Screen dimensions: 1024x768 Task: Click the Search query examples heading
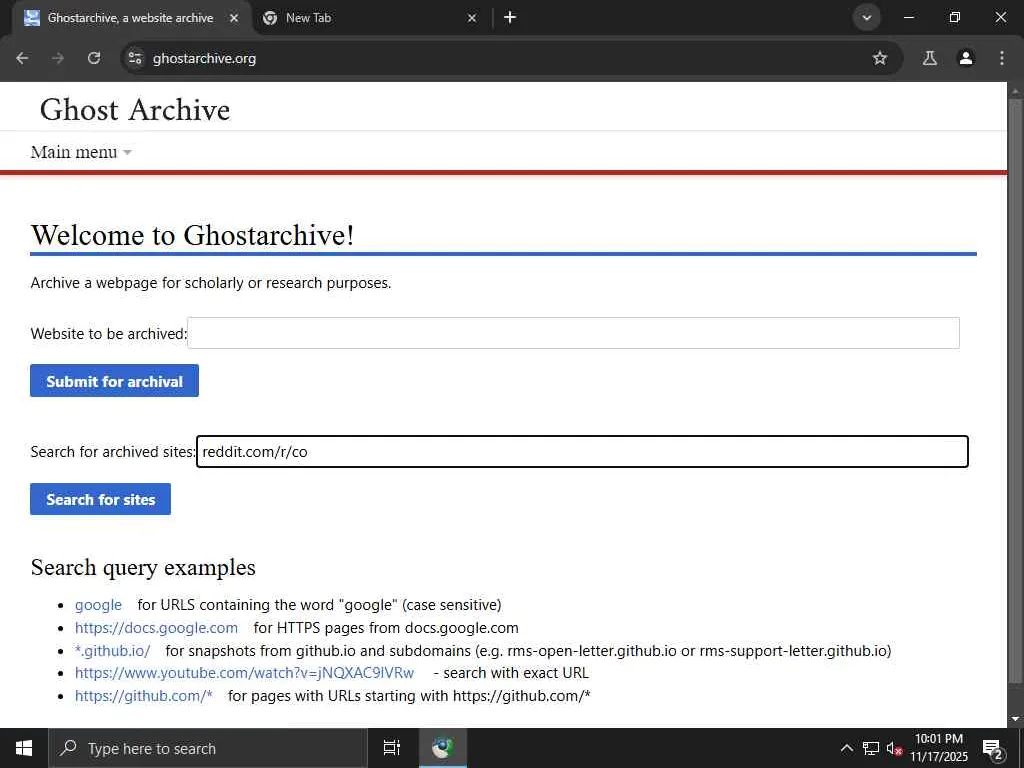pyautogui.click(x=143, y=567)
